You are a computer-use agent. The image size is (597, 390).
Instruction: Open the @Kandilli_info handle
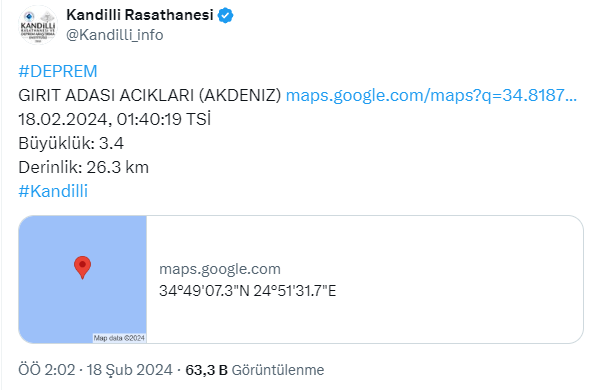click(115, 35)
